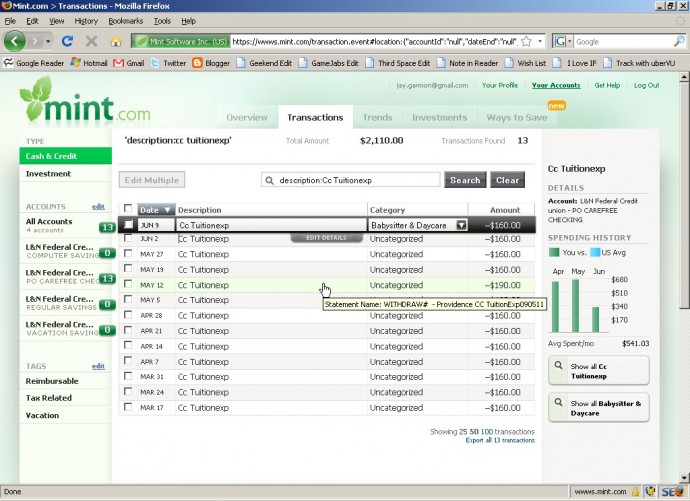
Task: Click the May spending history bar
Action: coord(575,306)
